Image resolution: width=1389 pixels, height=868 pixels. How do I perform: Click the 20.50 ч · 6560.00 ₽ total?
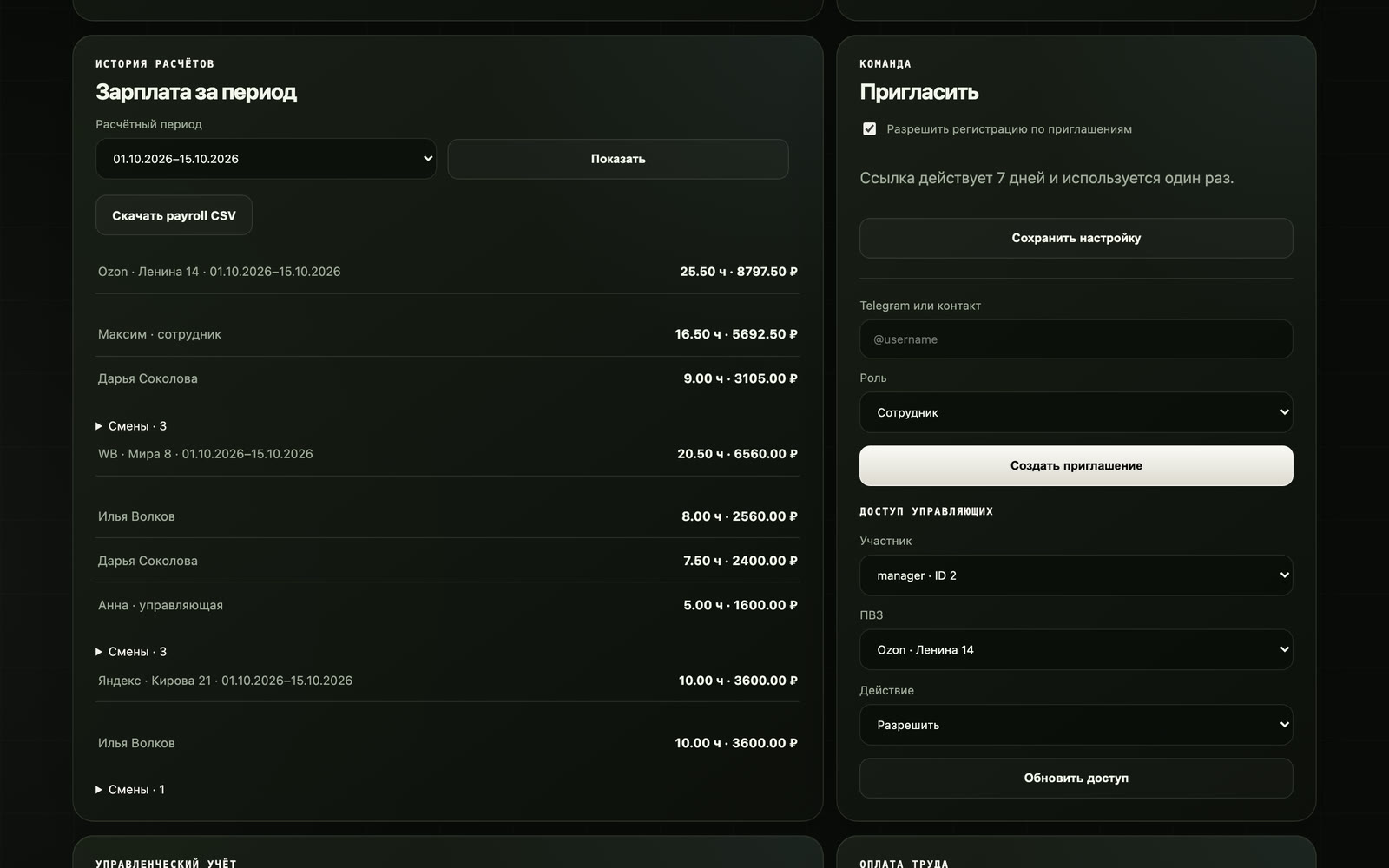coord(737,454)
